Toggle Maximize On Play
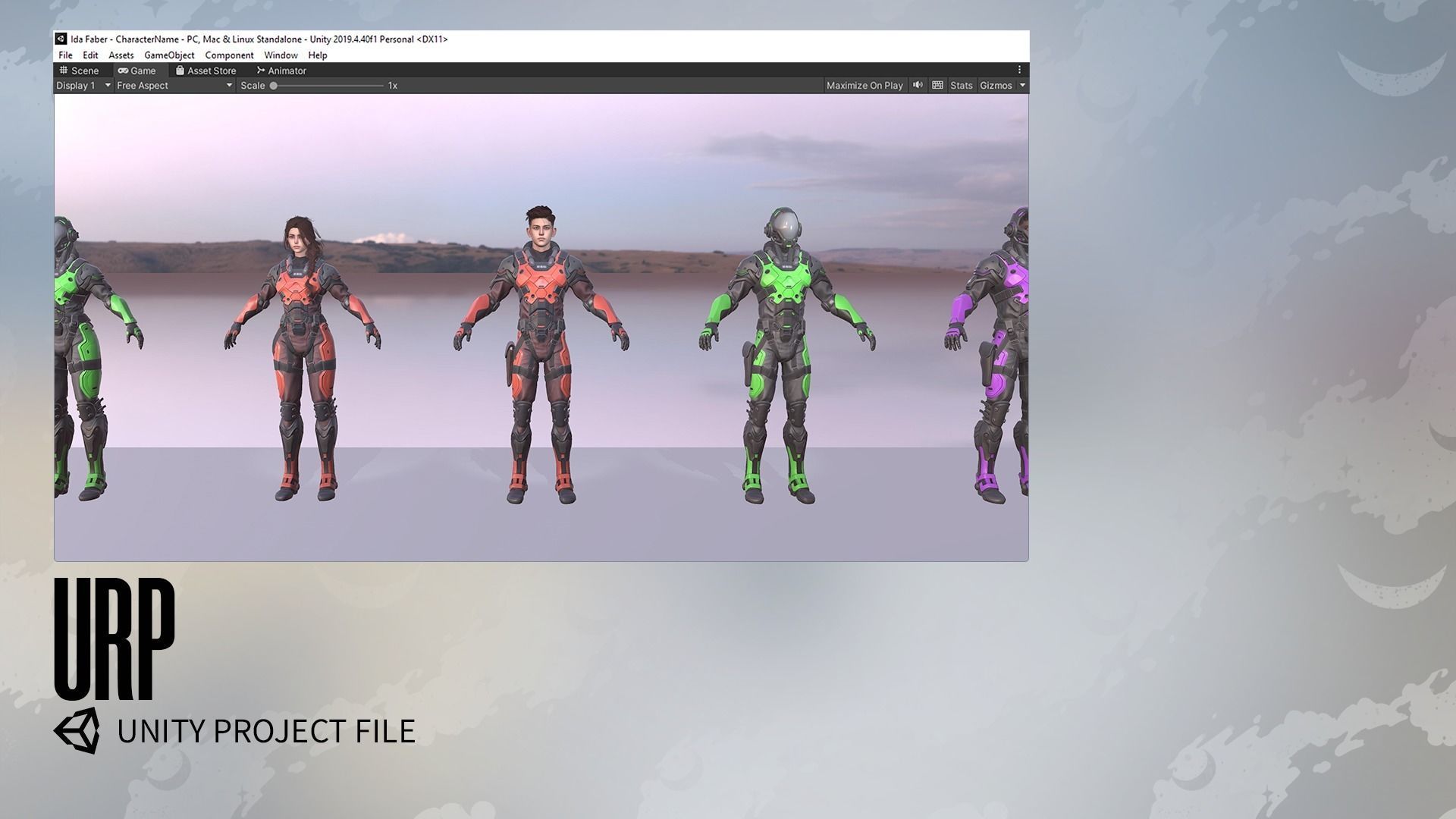The width and height of the screenshot is (1456, 819). (x=864, y=86)
